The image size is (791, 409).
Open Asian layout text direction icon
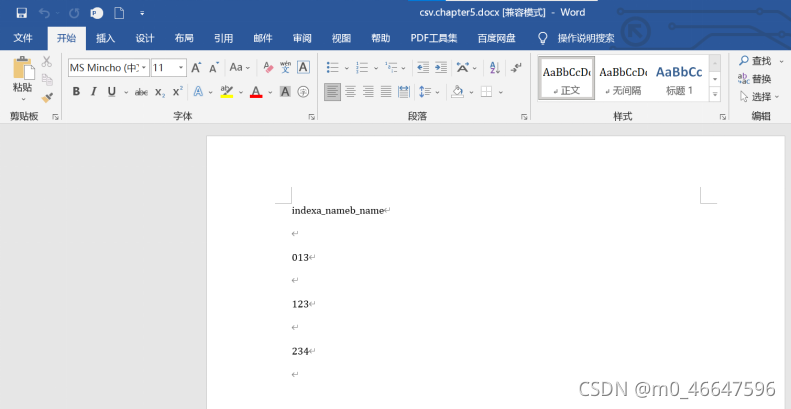462,68
